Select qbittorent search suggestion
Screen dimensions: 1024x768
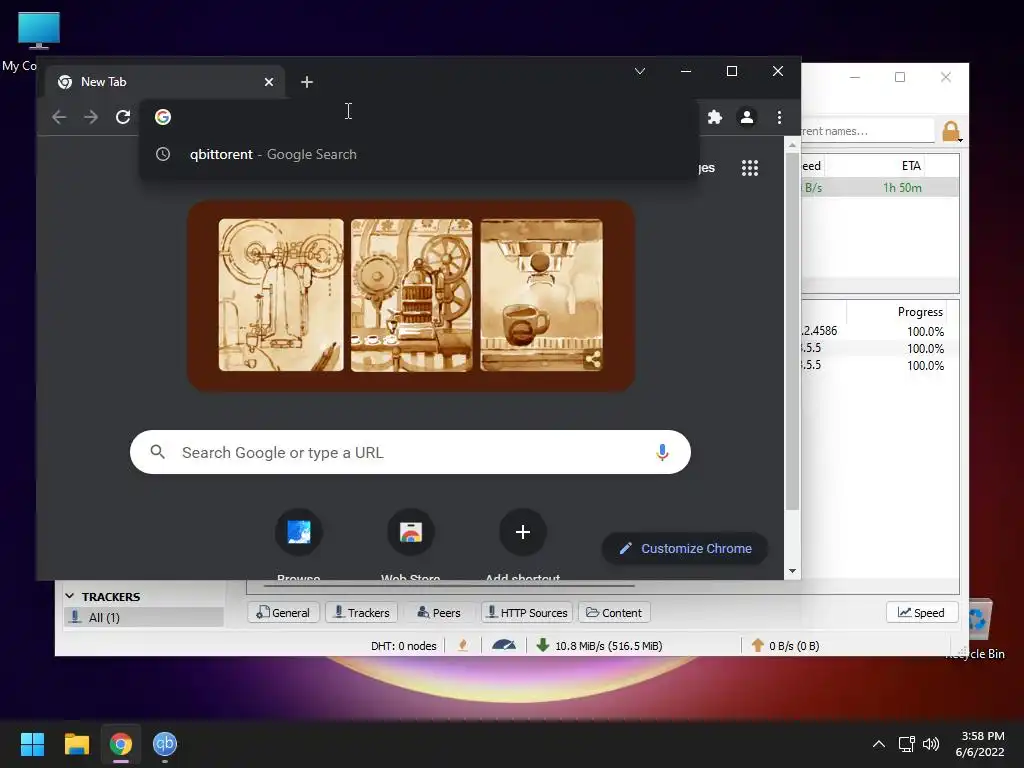point(418,154)
